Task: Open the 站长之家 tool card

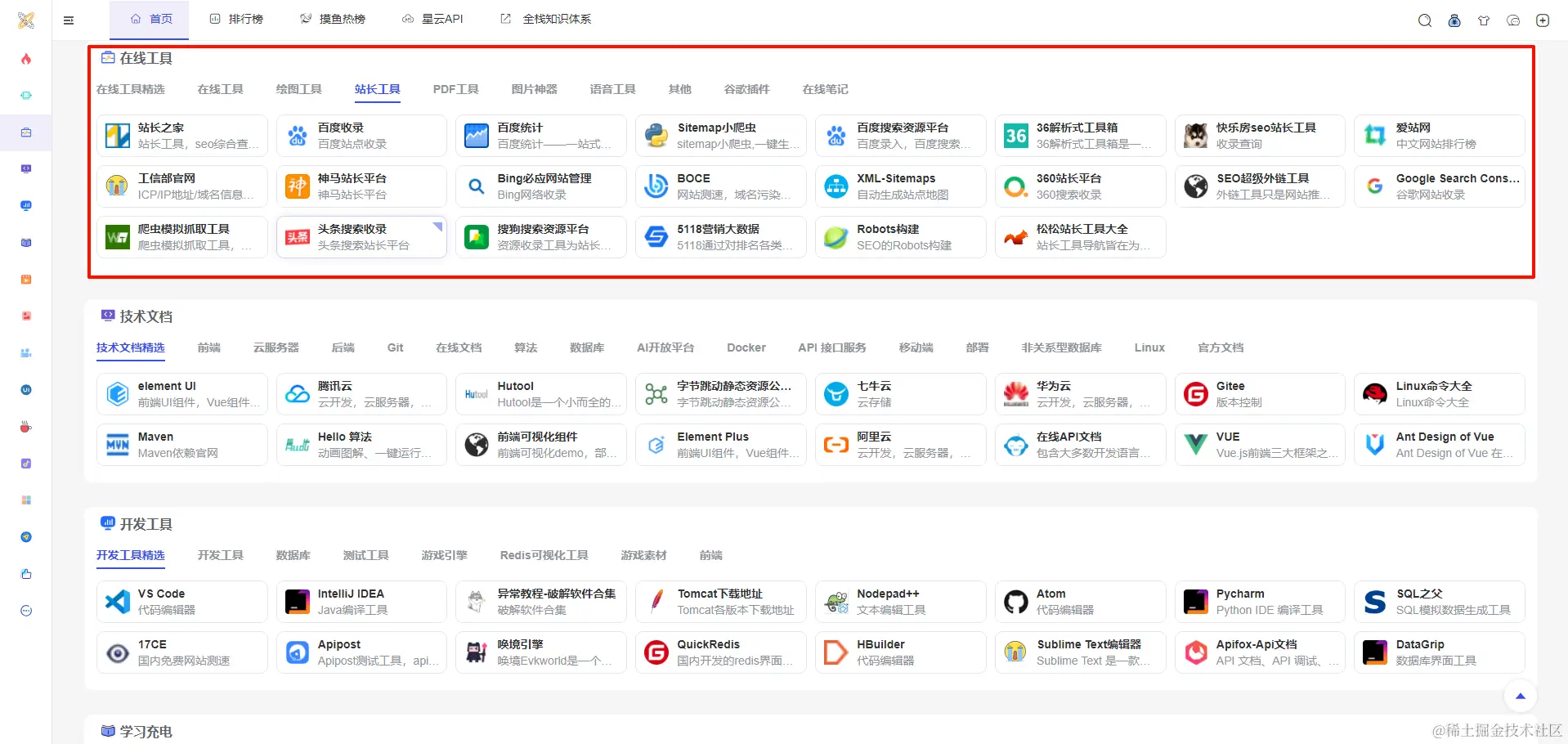Action: tap(181, 135)
